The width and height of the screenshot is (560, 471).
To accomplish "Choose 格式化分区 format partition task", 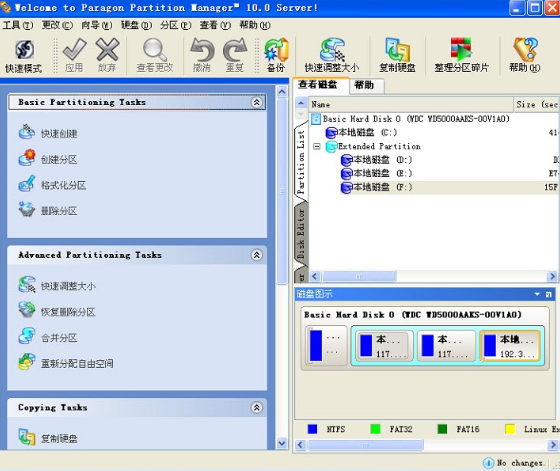I will tap(52, 185).
